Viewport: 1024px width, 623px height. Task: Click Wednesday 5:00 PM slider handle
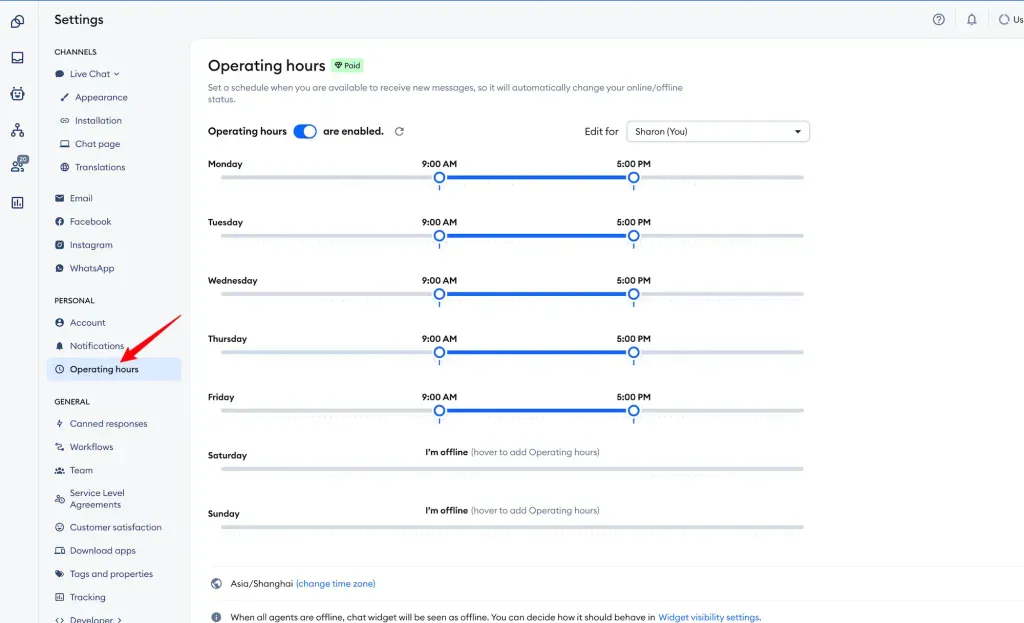click(633, 294)
